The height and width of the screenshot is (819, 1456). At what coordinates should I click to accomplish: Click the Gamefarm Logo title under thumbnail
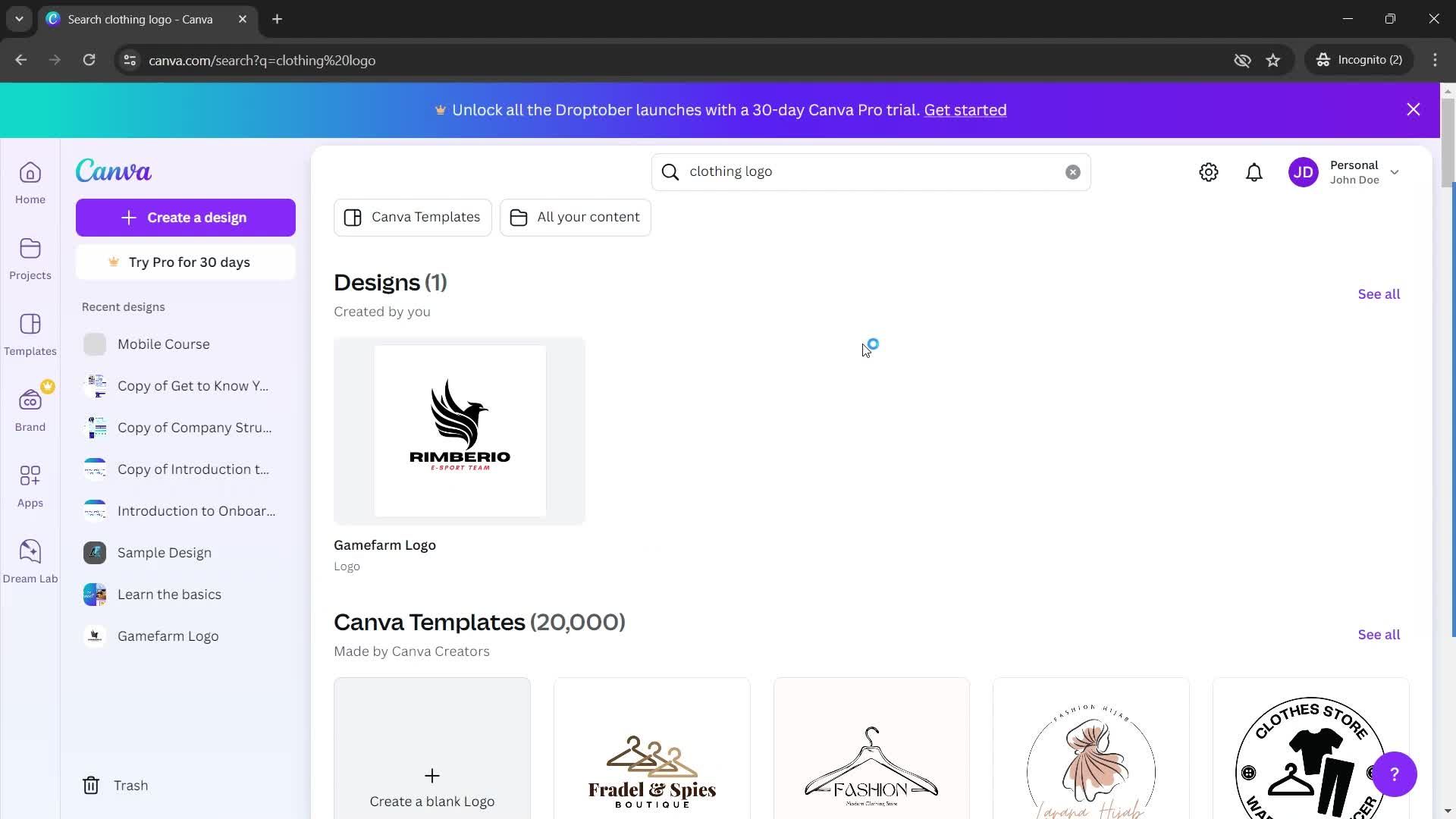click(x=384, y=545)
